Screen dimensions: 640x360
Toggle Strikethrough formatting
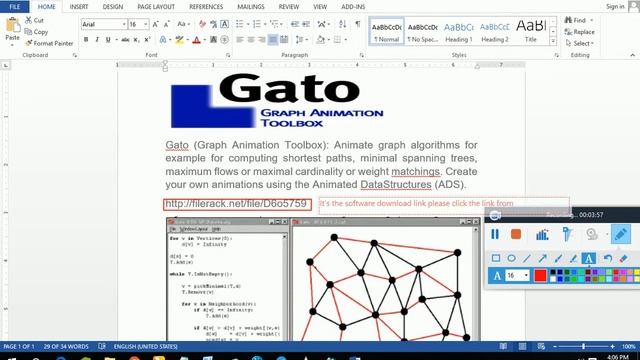pyautogui.click(x=125, y=40)
